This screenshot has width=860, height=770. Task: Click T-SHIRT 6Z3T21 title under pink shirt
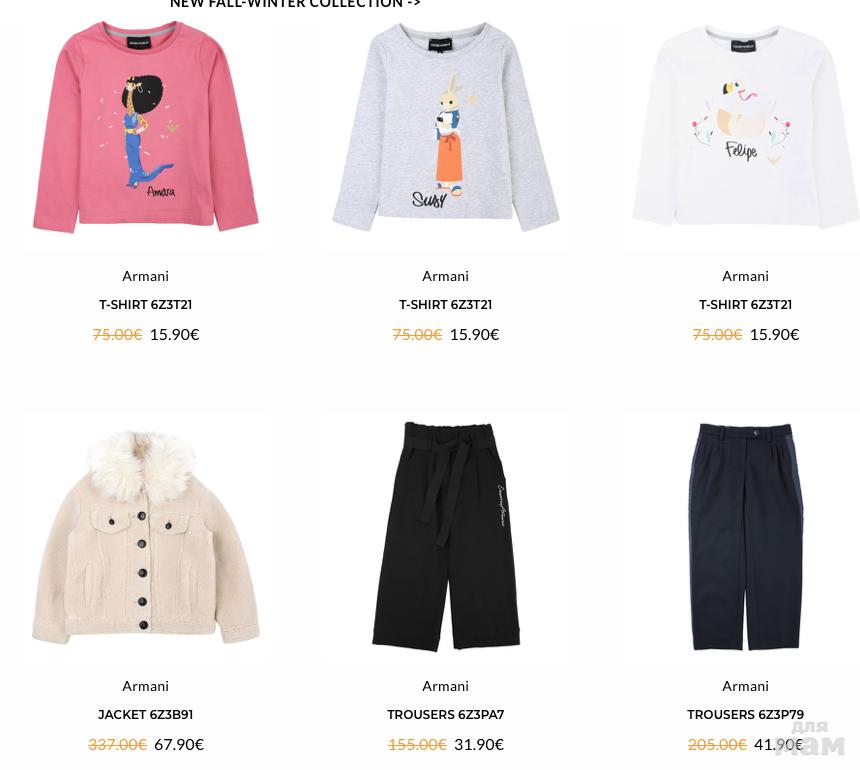pyautogui.click(x=145, y=304)
